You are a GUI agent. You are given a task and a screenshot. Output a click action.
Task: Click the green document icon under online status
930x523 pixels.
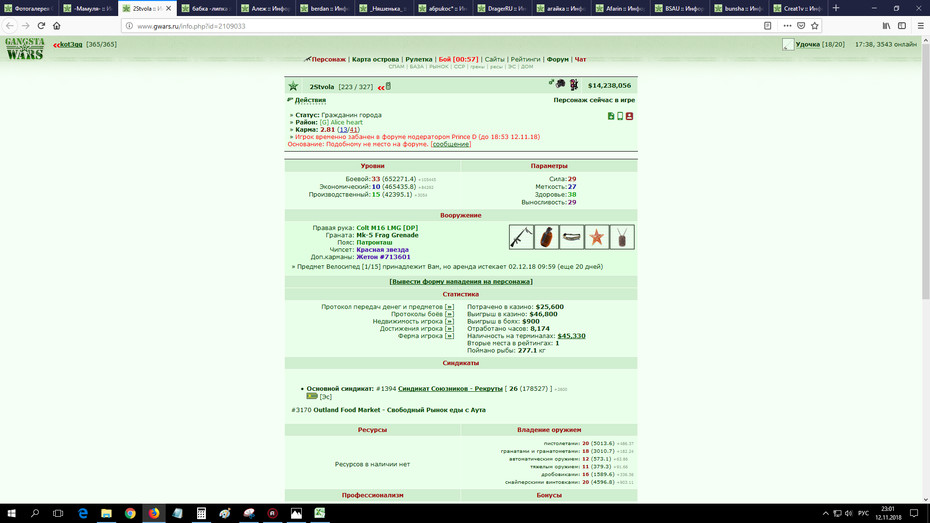click(611, 116)
